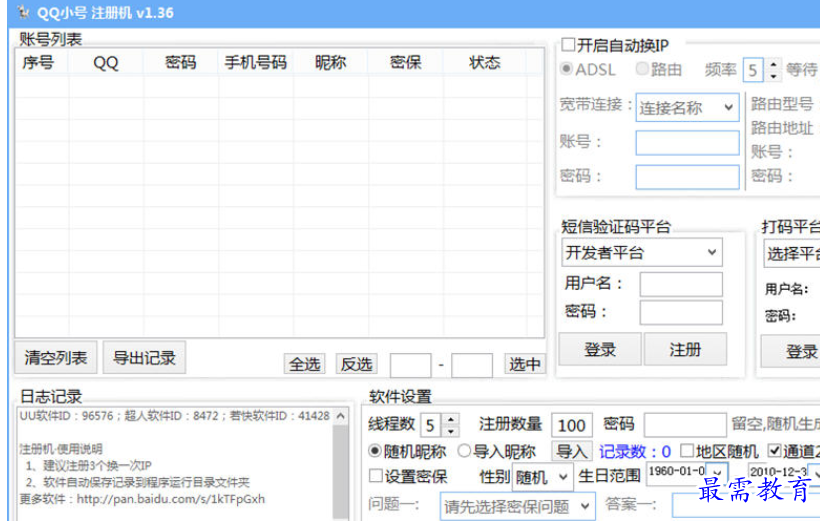Toggle the 地区随机 checkbox
Image resolution: width=820 pixels, height=521 pixels.
(687, 450)
